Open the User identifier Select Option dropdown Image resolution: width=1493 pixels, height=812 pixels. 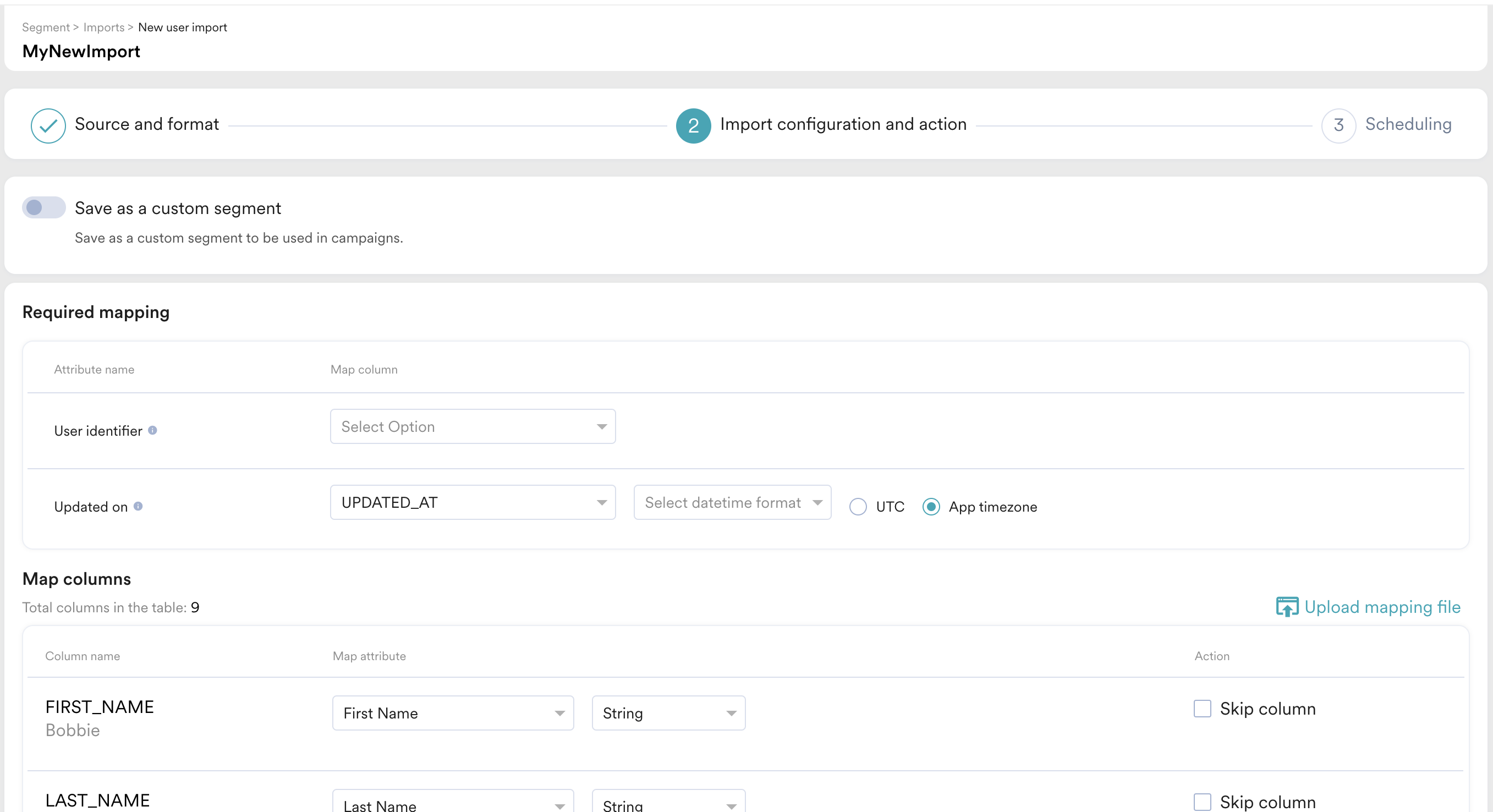473,426
